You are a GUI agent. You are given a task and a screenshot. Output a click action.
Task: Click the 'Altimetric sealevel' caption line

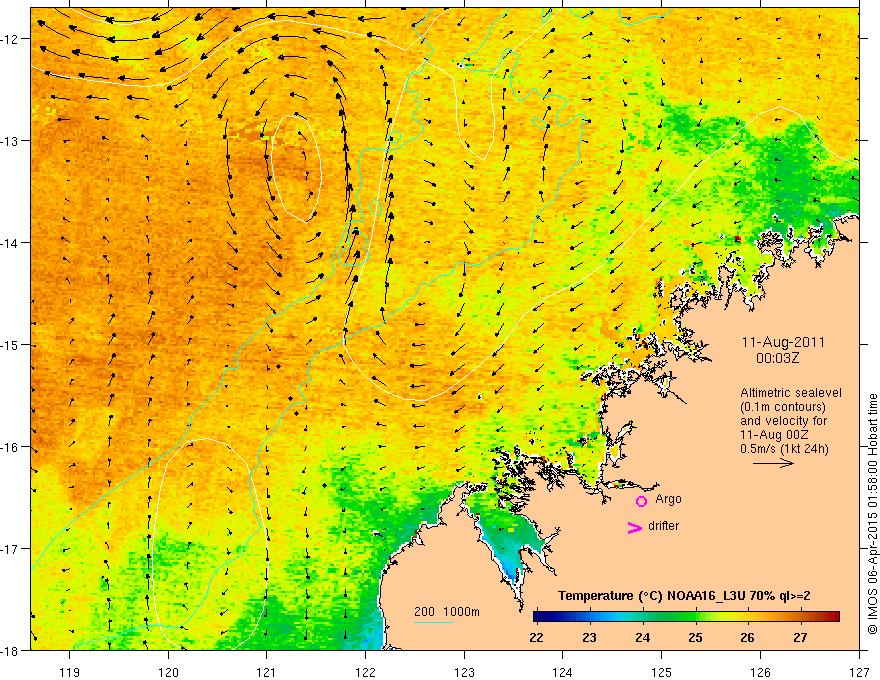(791, 393)
